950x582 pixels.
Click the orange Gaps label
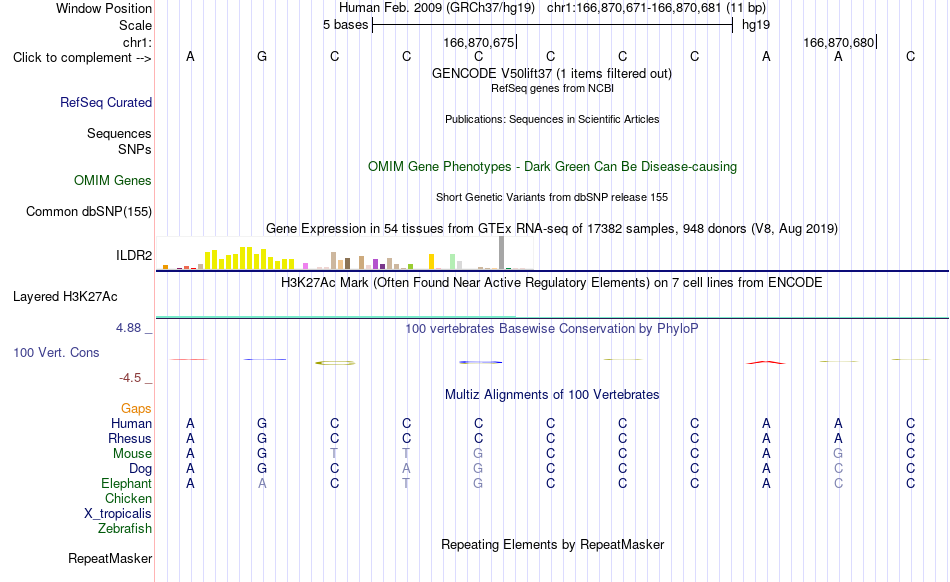coord(136,408)
